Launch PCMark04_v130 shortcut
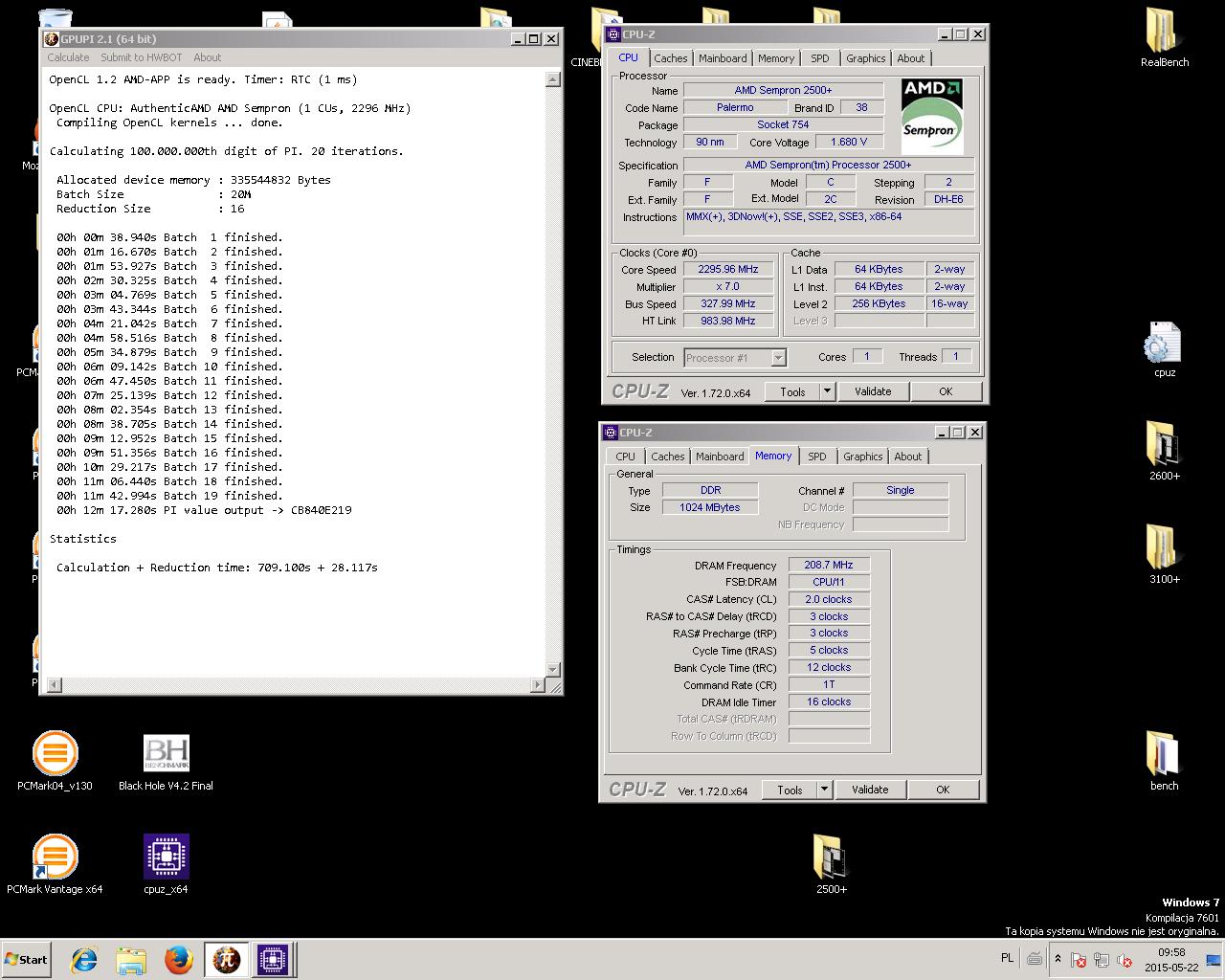The width and height of the screenshot is (1225, 980). 55,761
